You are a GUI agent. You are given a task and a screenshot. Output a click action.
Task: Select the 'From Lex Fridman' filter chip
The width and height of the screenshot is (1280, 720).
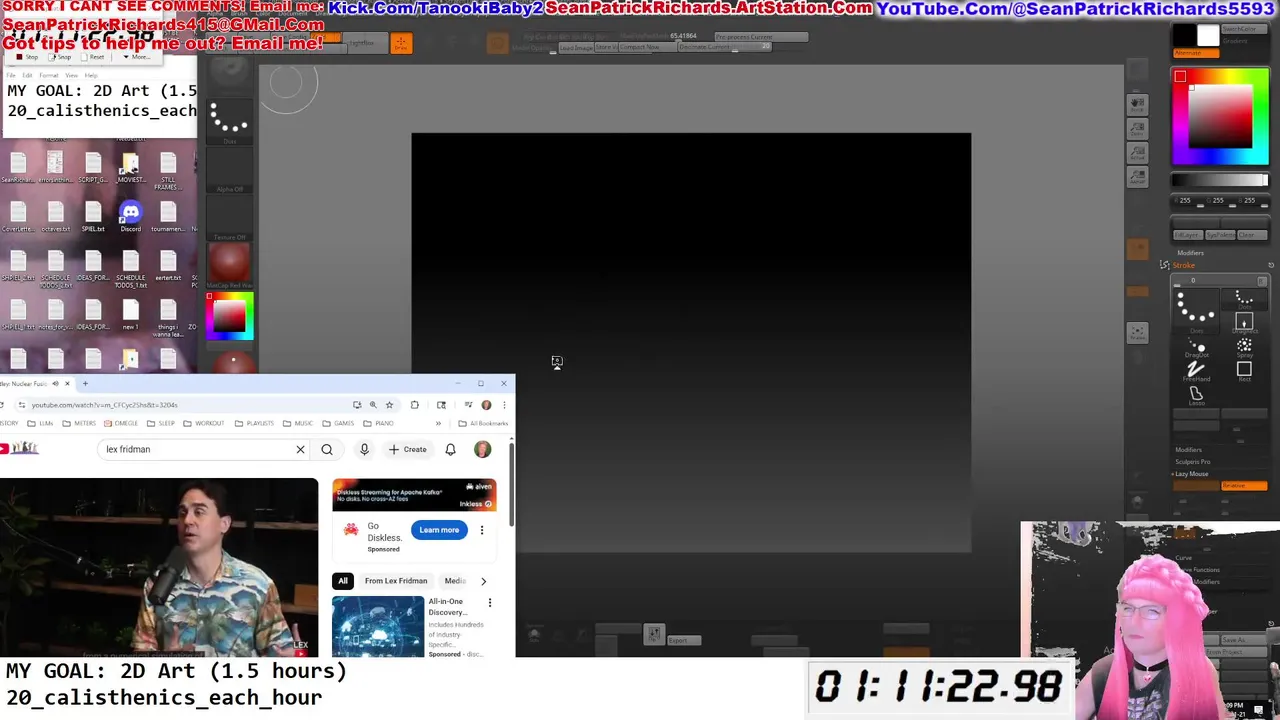point(396,581)
